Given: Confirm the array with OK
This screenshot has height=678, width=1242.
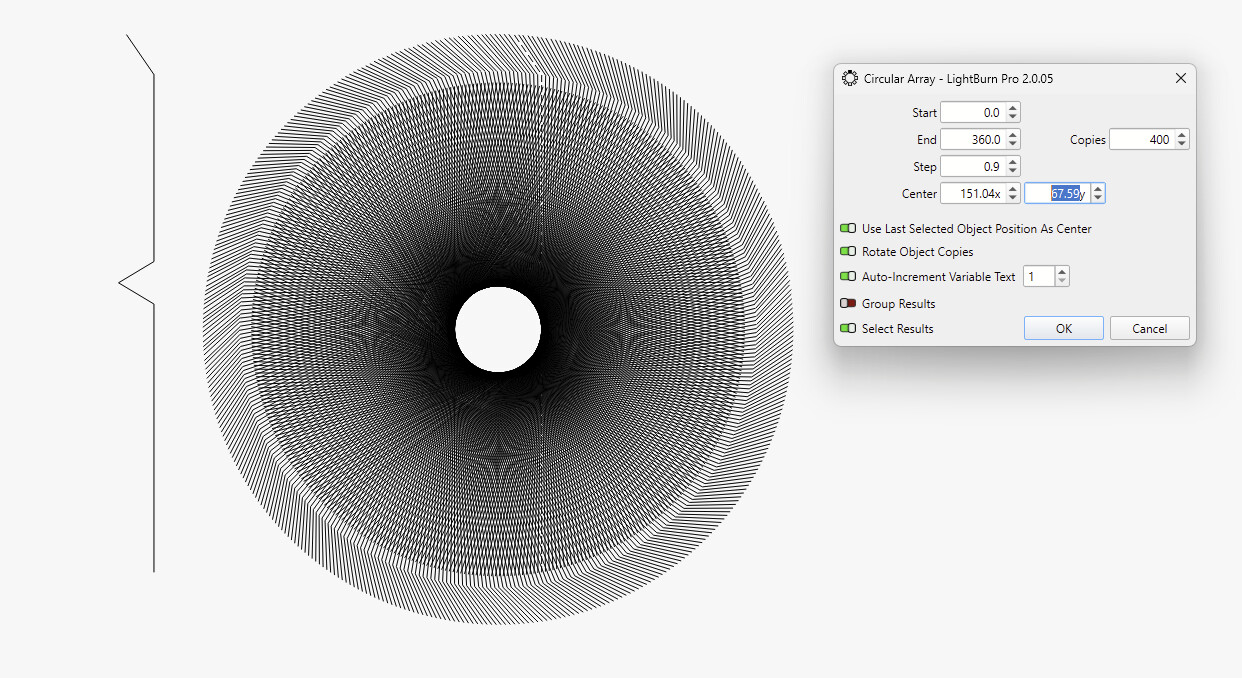Looking at the screenshot, I should click(x=1063, y=329).
